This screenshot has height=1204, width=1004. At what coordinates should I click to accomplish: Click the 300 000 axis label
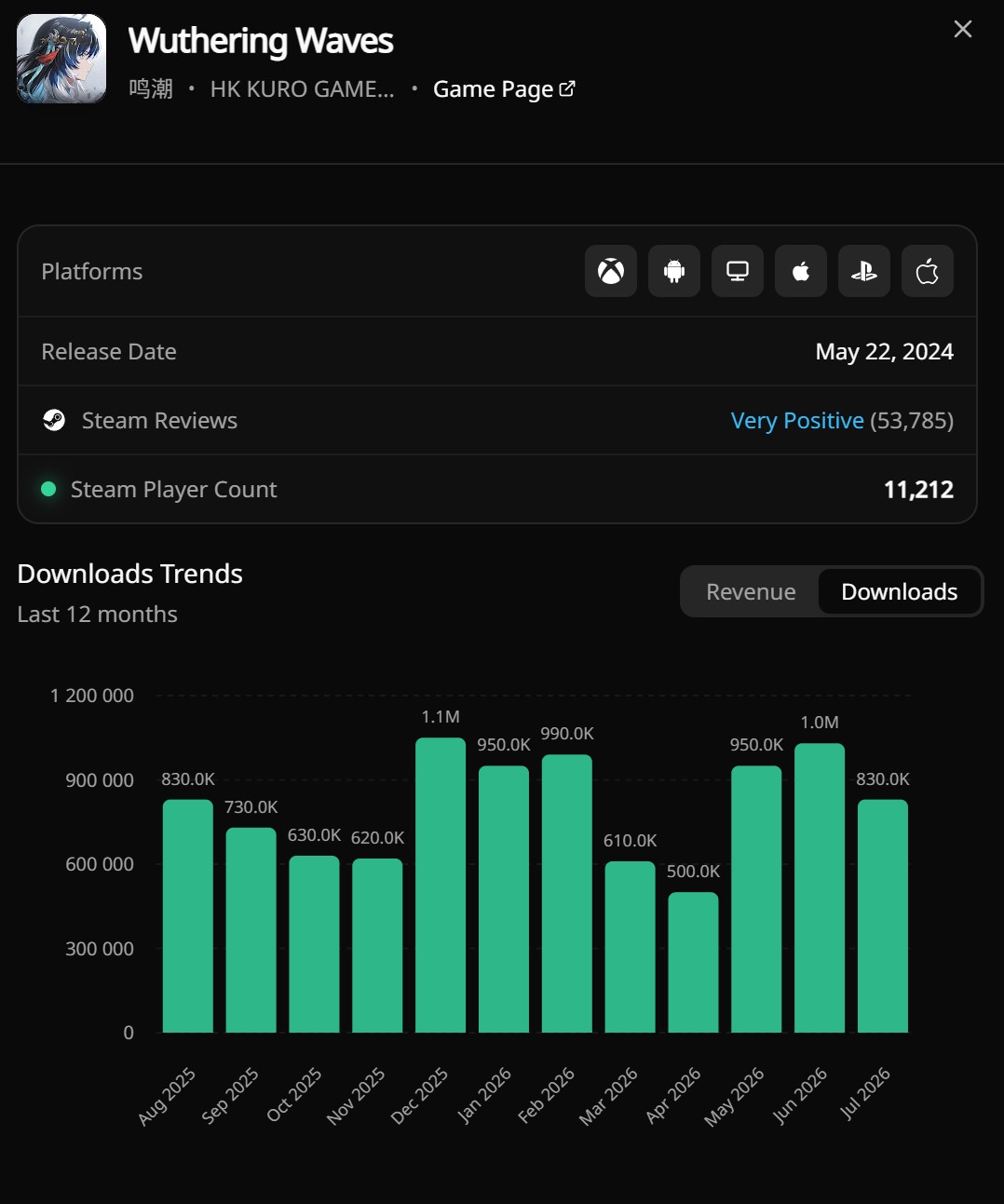pos(100,949)
